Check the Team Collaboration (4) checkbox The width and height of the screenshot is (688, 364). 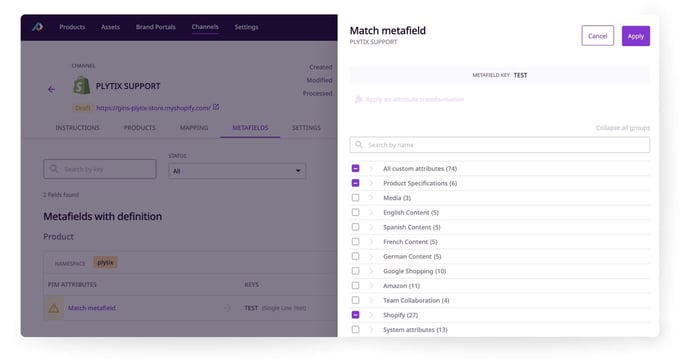pyautogui.click(x=355, y=300)
